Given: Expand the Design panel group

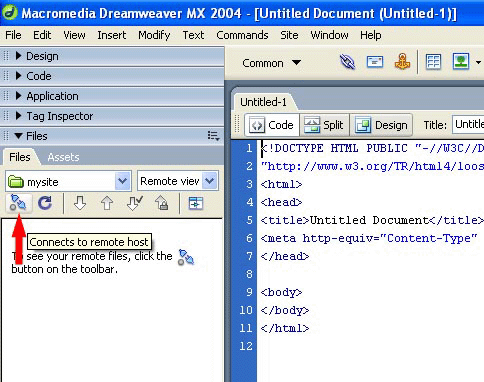Looking at the screenshot, I should 19,56.
